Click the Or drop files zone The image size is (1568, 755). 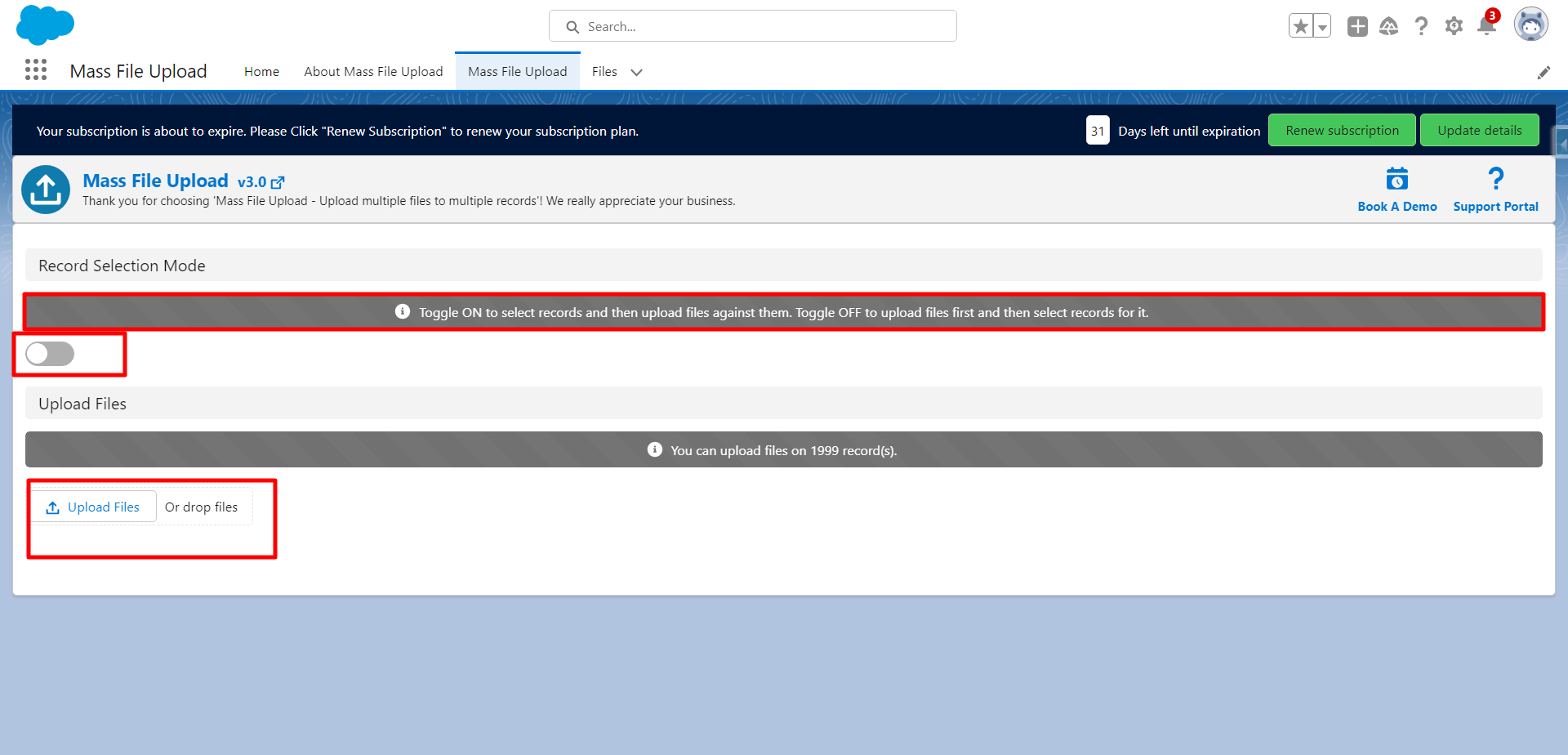point(202,507)
